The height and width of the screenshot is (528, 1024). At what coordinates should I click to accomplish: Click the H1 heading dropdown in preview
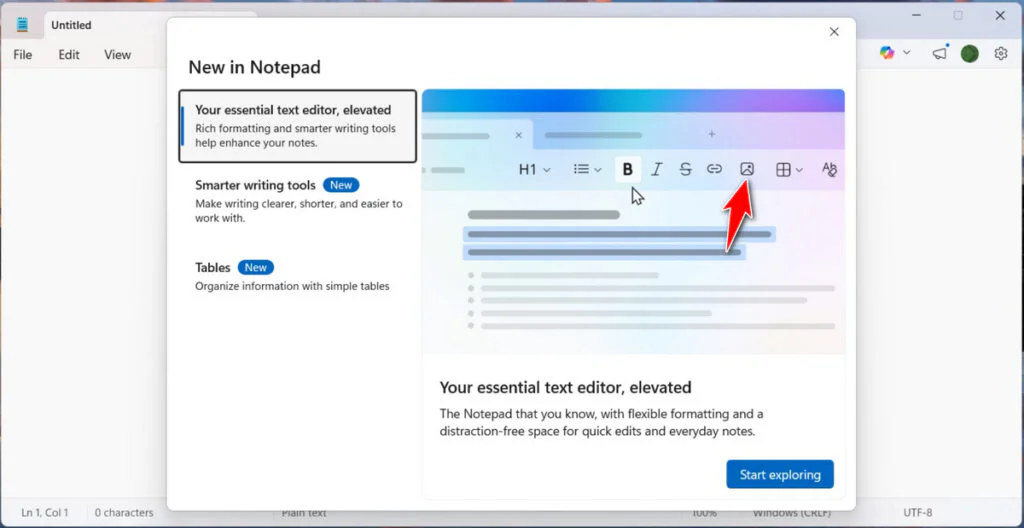tap(534, 170)
